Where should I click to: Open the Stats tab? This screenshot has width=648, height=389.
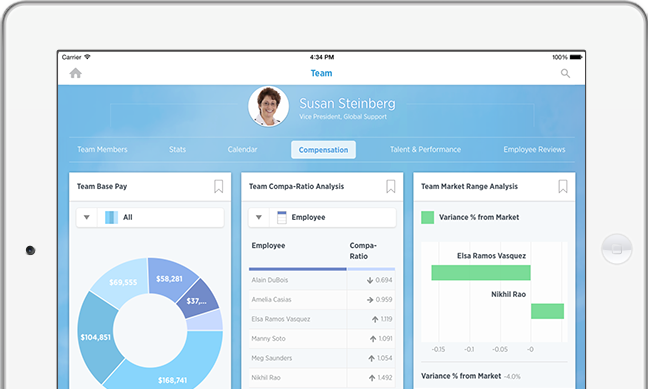[177, 150]
